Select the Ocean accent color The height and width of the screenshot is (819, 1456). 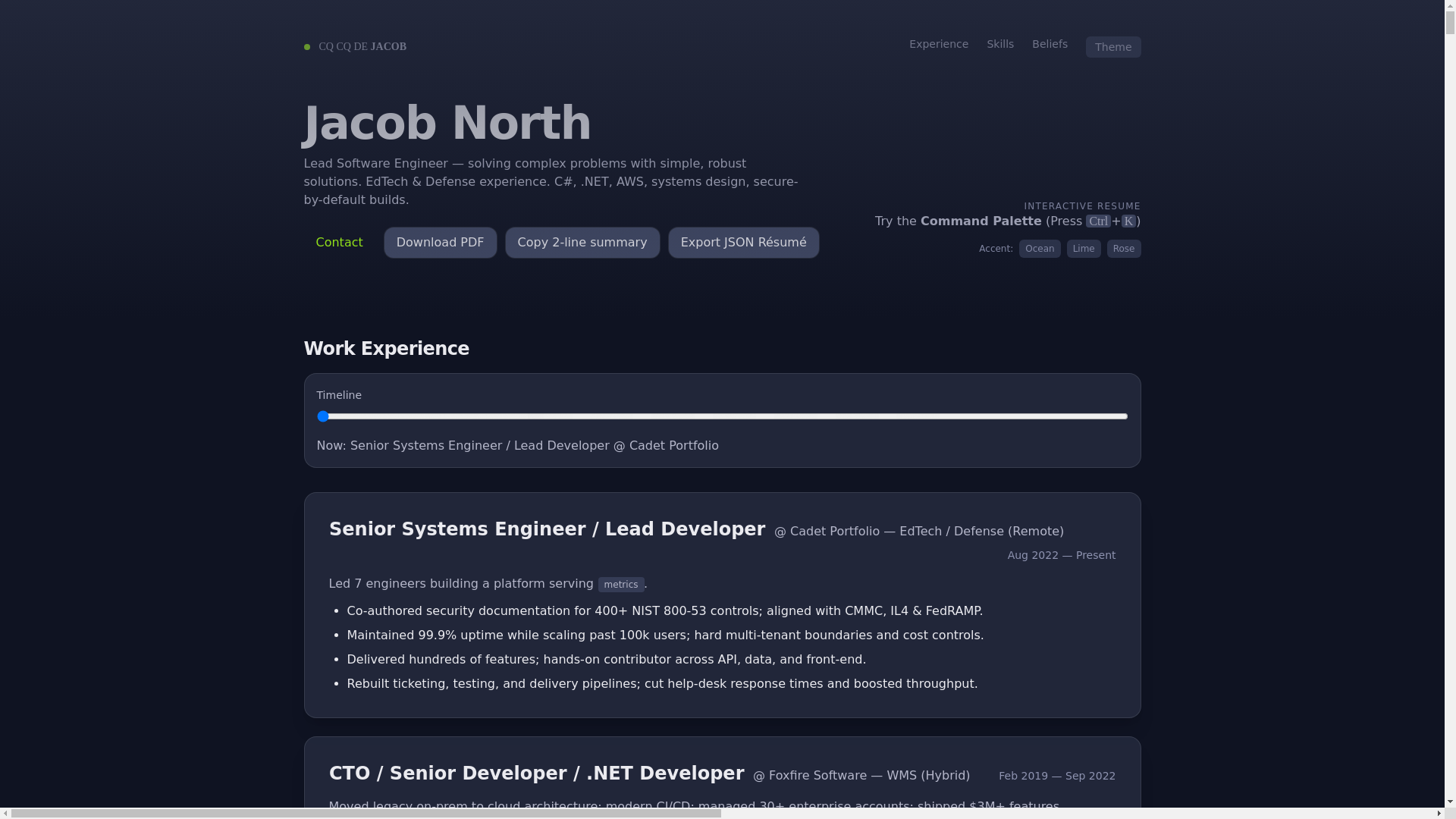click(x=1039, y=249)
